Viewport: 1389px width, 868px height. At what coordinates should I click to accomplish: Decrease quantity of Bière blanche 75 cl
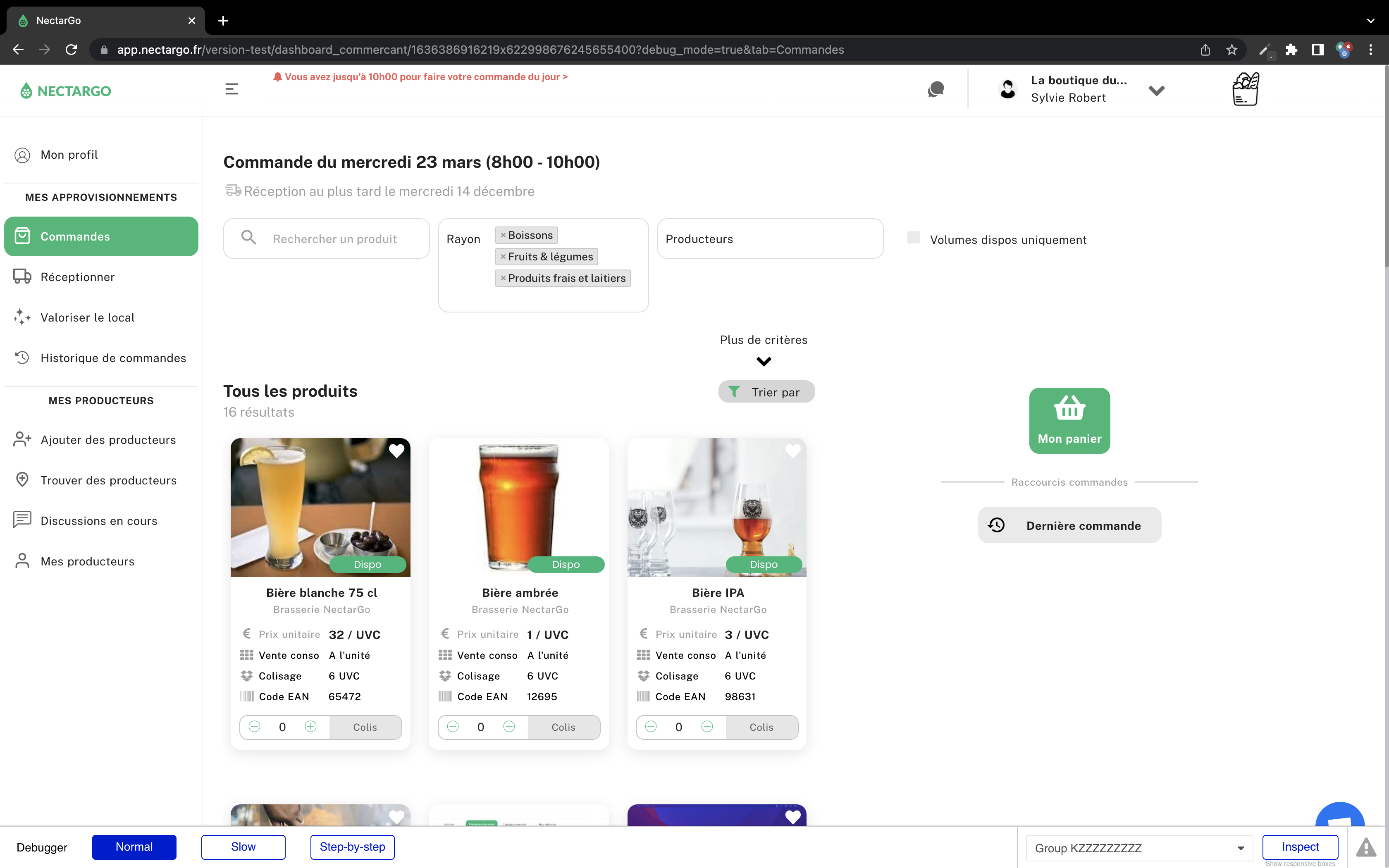(x=254, y=727)
